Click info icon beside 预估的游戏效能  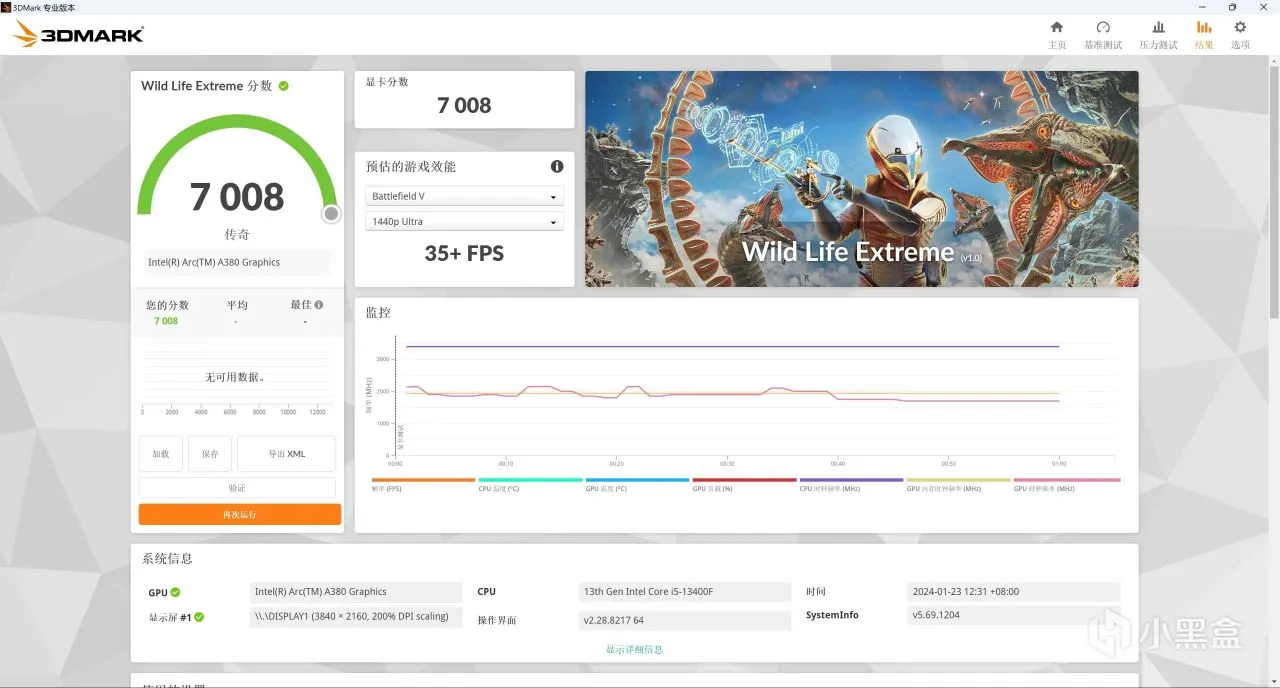pyautogui.click(x=557, y=166)
